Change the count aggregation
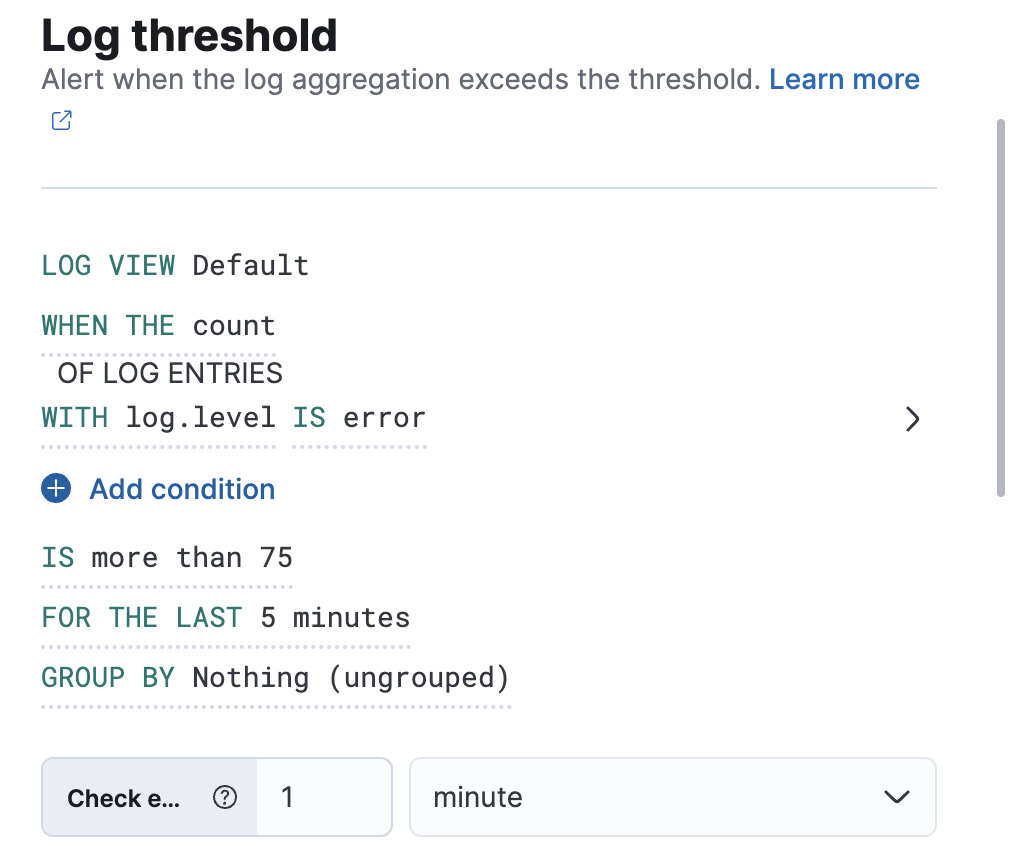 [x=234, y=325]
